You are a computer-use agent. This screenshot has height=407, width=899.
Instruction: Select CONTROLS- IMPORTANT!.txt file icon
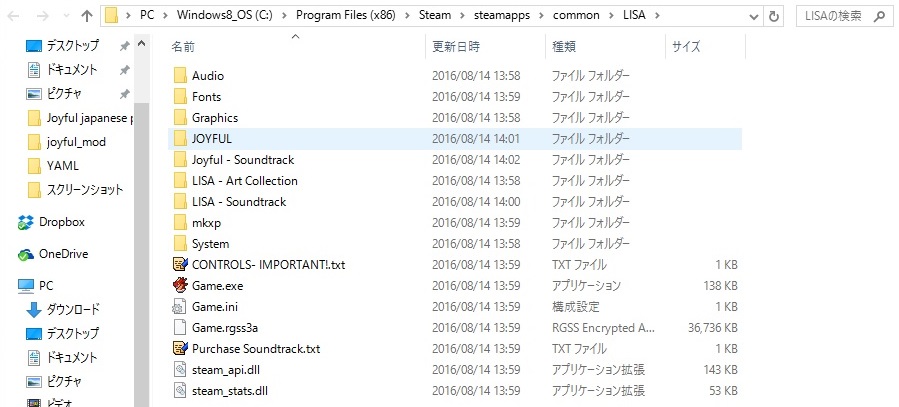coord(180,264)
